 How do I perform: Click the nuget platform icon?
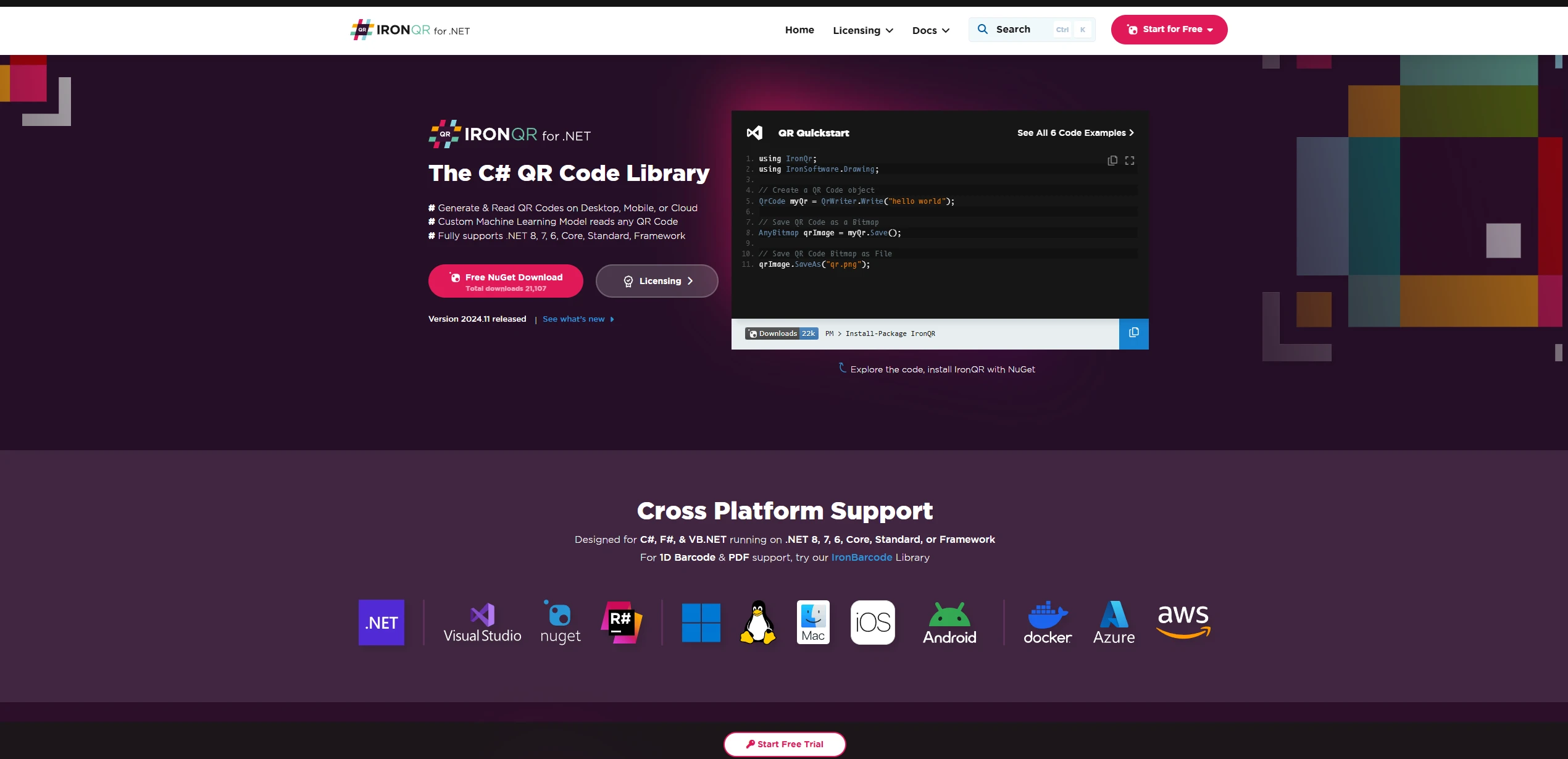click(560, 623)
